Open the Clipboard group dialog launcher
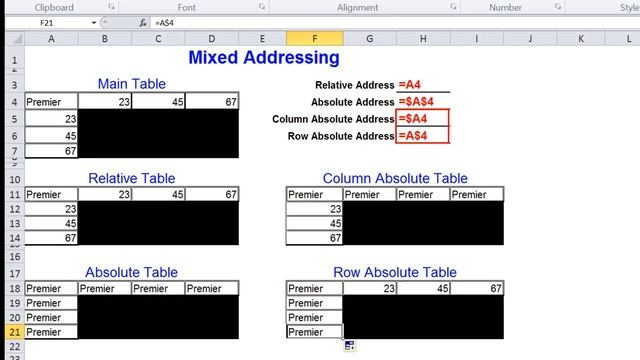The image size is (640, 360). [111, 7]
